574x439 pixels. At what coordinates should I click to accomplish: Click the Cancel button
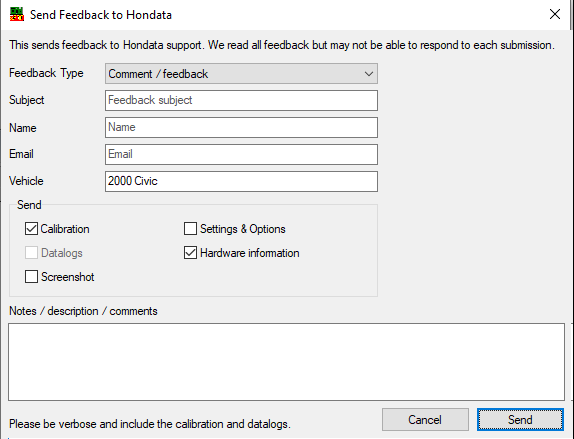pos(425,420)
